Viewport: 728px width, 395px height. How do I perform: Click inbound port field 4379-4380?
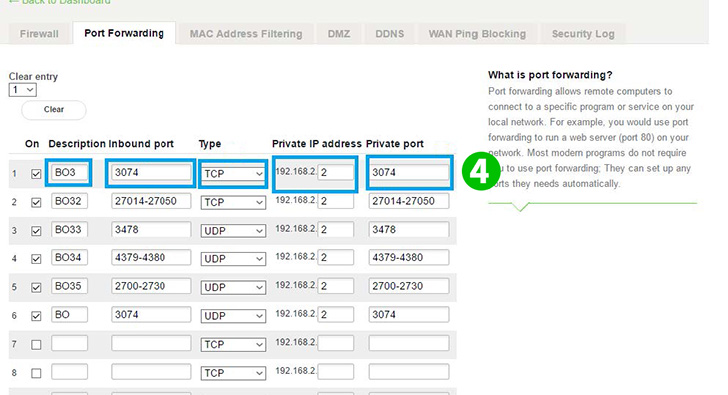click(x=151, y=258)
